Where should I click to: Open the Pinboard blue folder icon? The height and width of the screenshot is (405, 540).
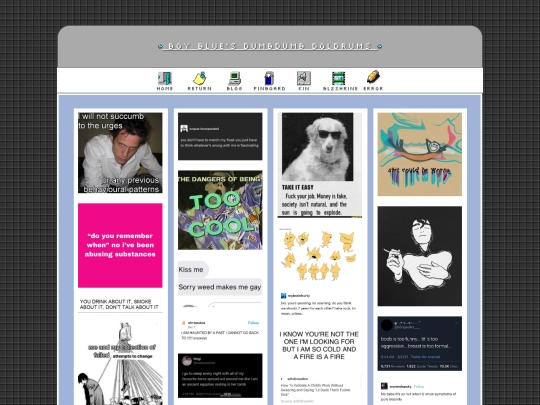(x=269, y=78)
